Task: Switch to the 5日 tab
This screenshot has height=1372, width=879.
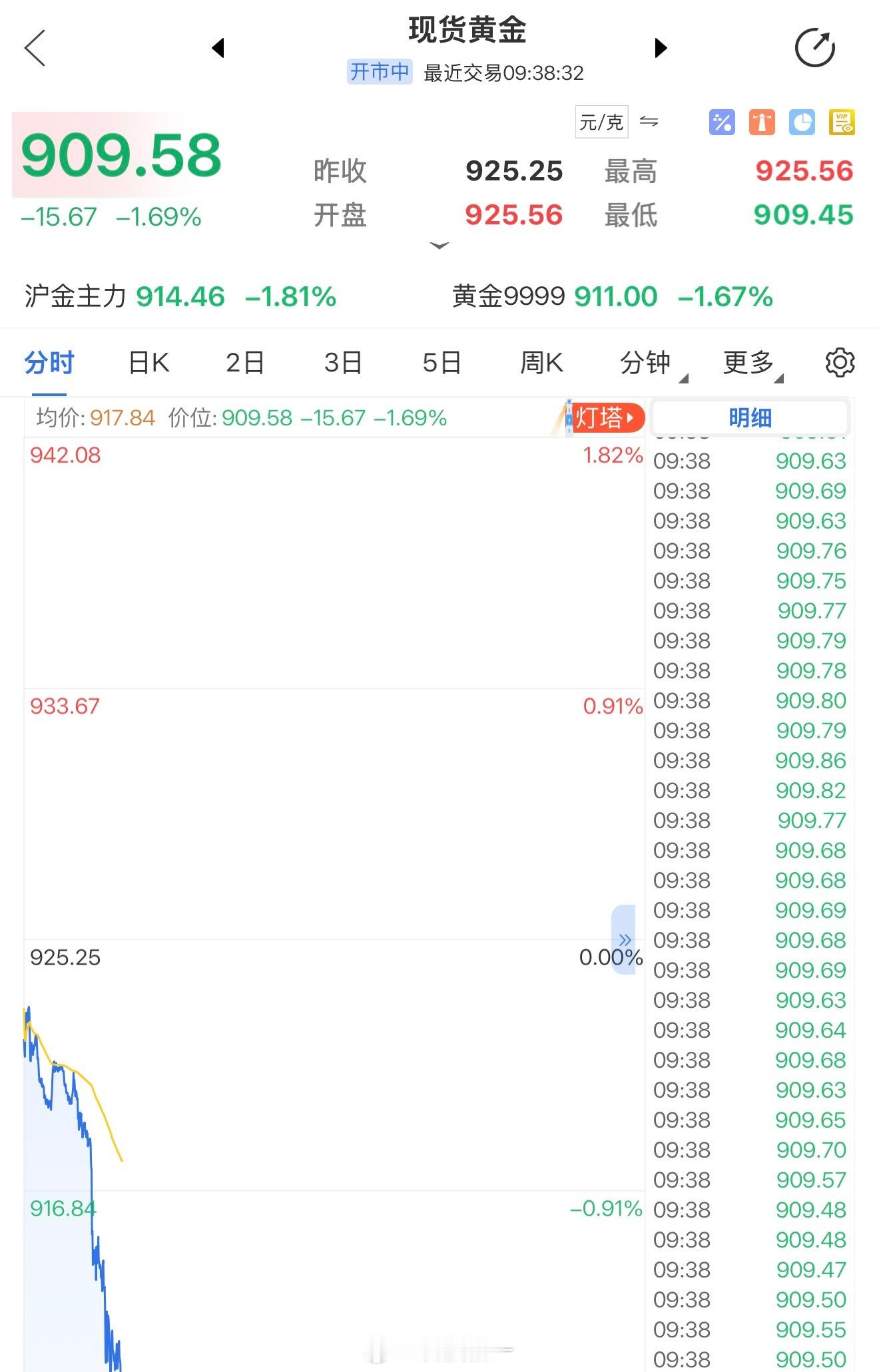Action: pos(441,363)
